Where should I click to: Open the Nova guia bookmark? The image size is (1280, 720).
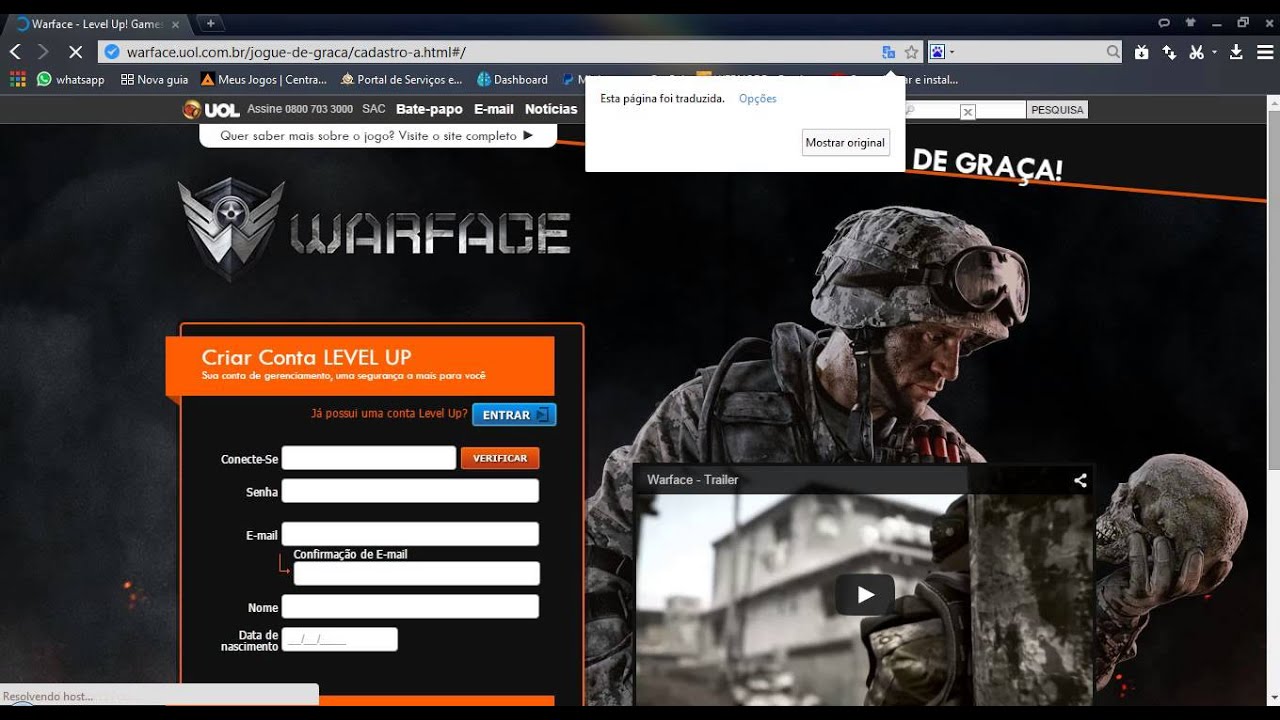pyautogui.click(x=154, y=79)
